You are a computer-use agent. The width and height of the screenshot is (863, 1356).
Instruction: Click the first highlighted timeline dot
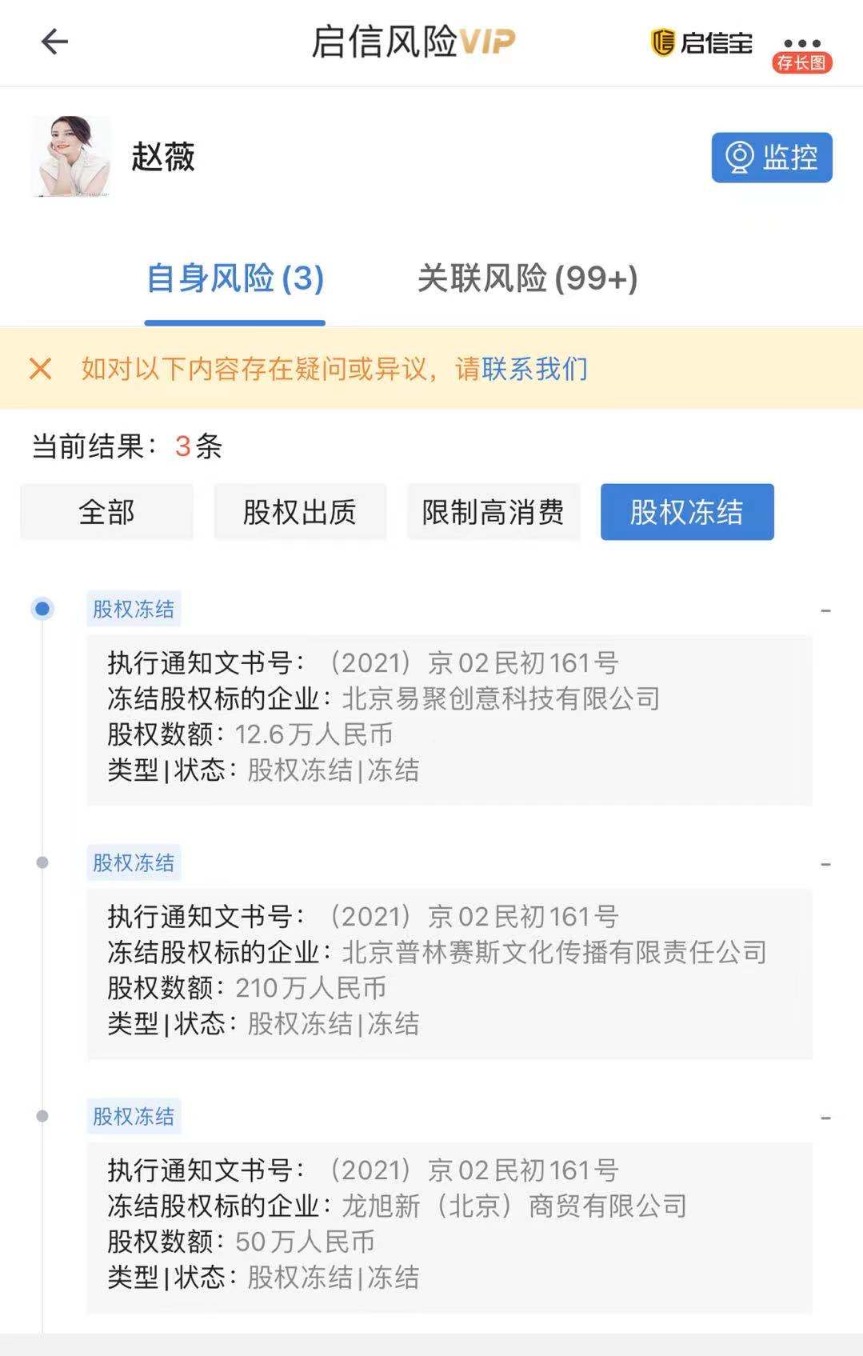pos(42,608)
